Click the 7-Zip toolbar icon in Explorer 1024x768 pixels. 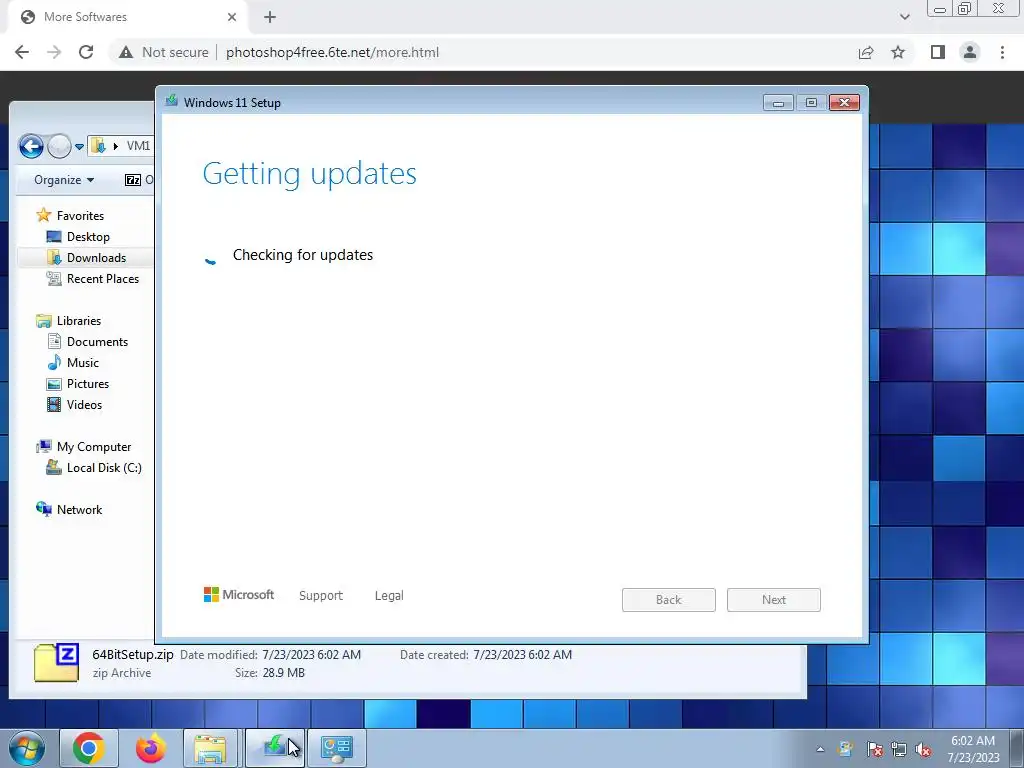pyautogui.click(x=133, y=180)
